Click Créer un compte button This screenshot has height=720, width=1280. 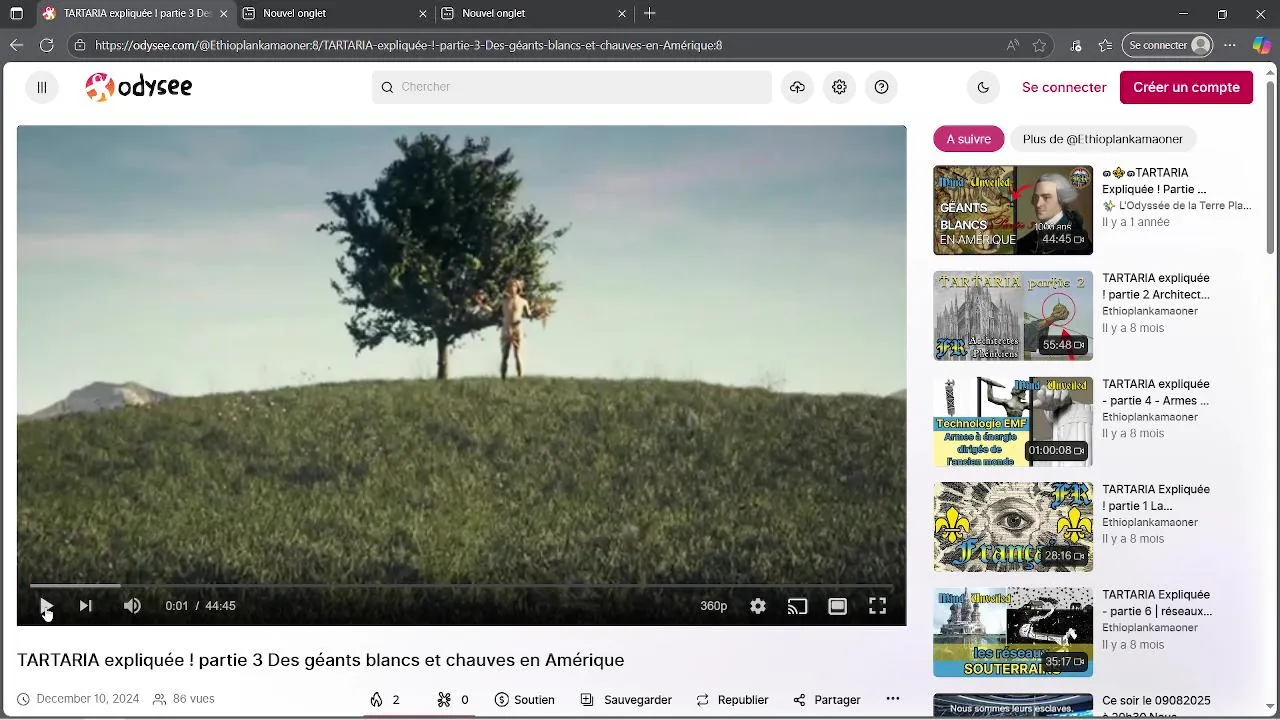(1186, 87)
